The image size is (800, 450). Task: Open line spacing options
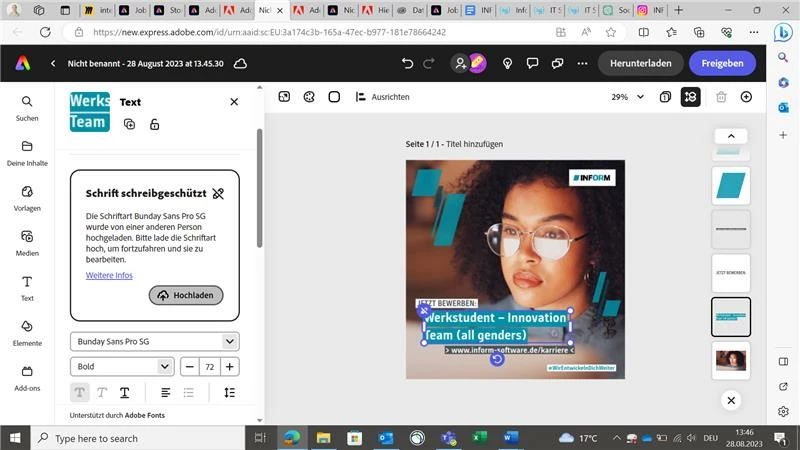click(230, 392)
